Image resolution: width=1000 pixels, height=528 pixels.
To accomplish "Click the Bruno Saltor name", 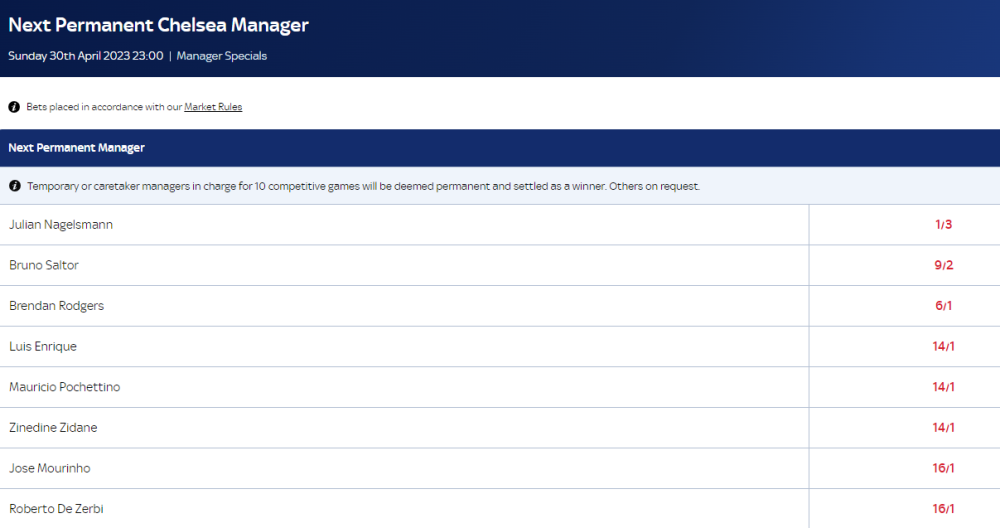I will [44, 265].
